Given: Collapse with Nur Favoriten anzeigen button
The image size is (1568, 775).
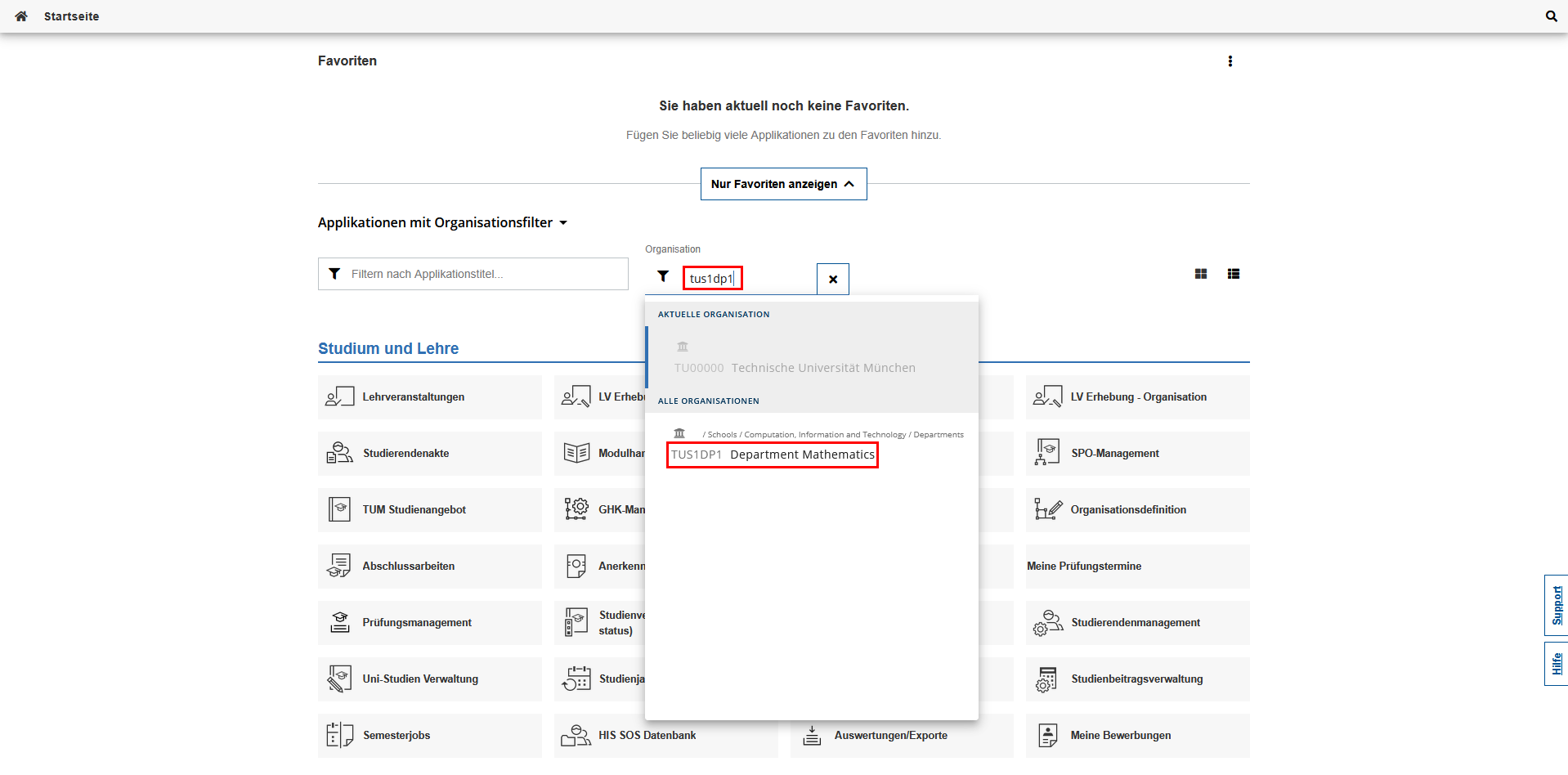Looking at the screenshot, I should point(782,184).
